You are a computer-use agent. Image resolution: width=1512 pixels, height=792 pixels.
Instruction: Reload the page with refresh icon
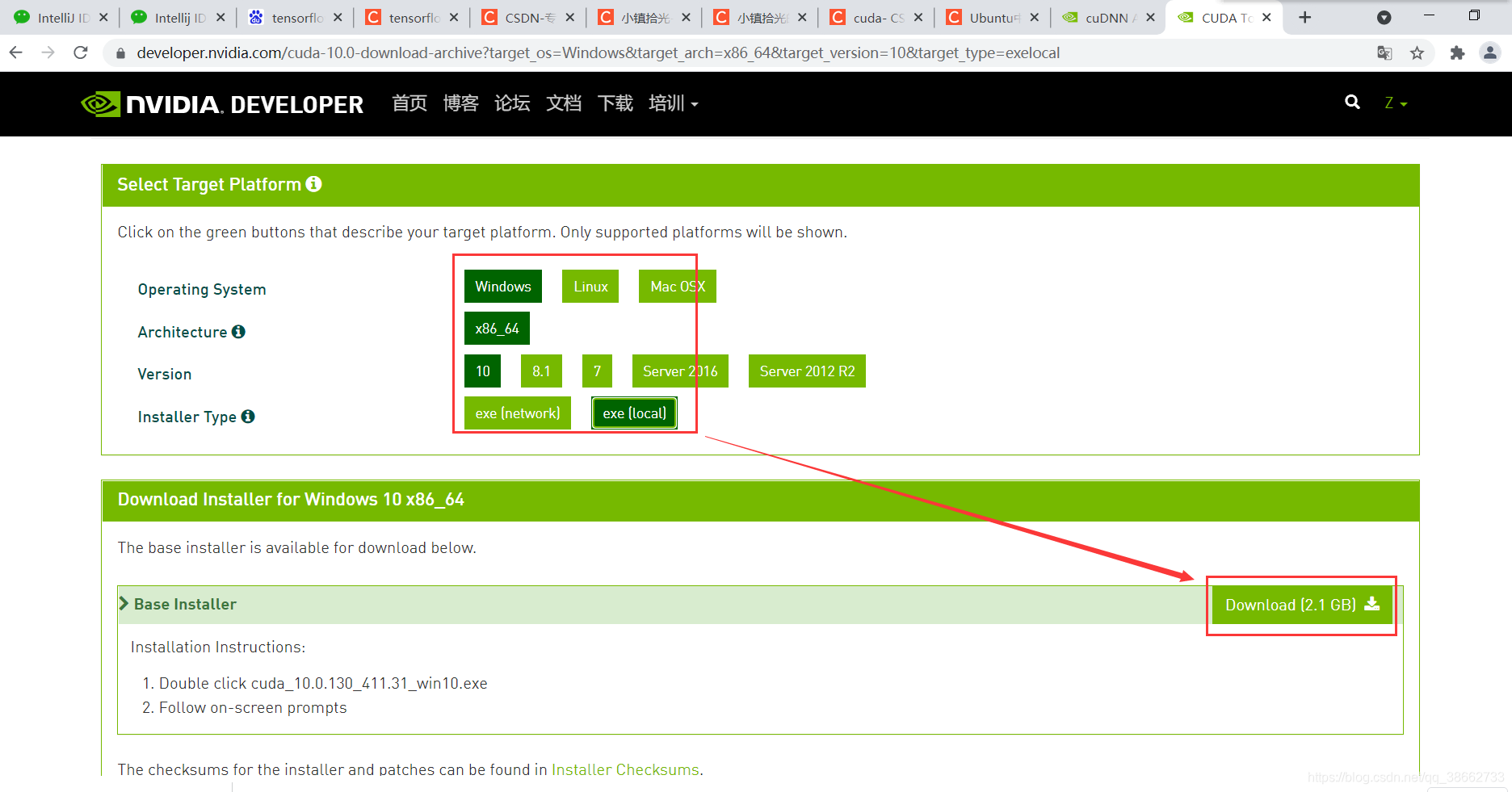tap(80, 52)
